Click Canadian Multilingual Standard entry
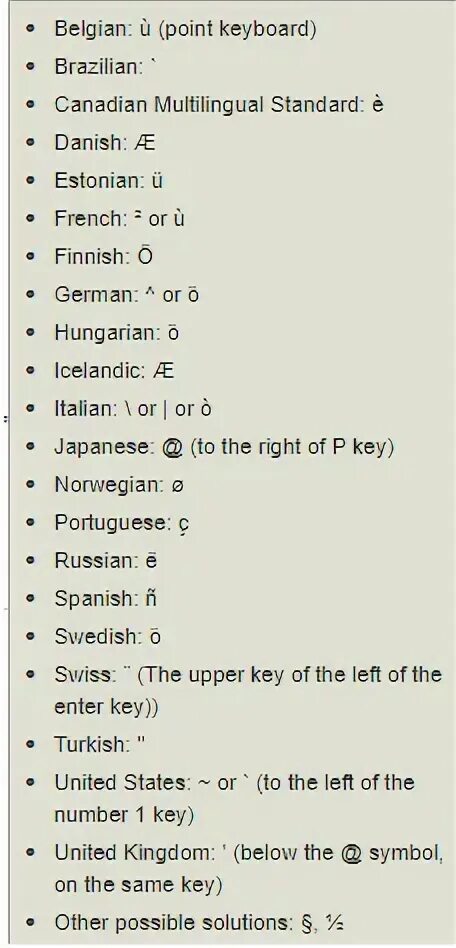This screenshot has height=948, width=456. point(219,104)
